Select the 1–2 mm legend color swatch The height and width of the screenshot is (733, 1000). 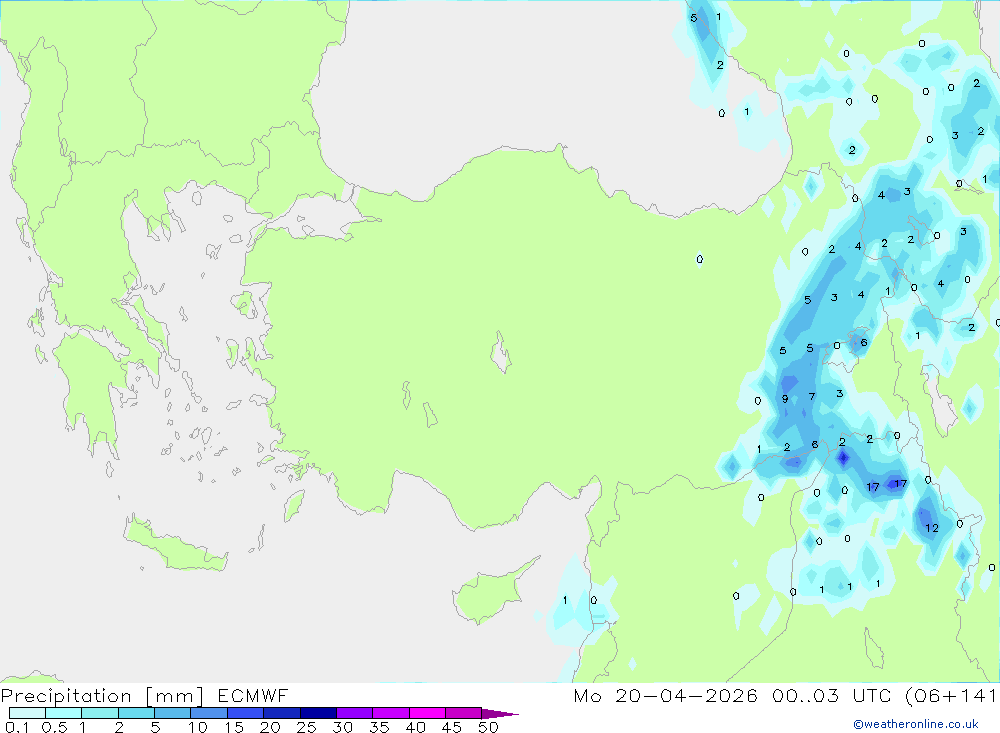click(x=100, y=713)
